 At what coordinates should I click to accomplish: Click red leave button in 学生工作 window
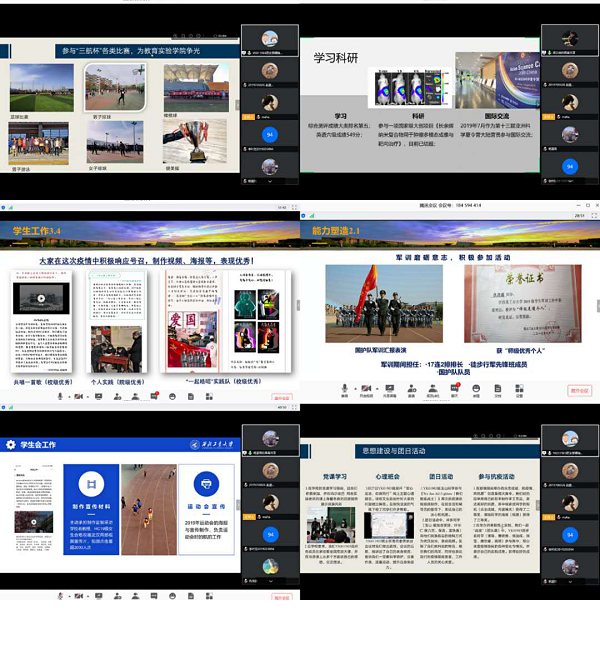click(281, 397)
